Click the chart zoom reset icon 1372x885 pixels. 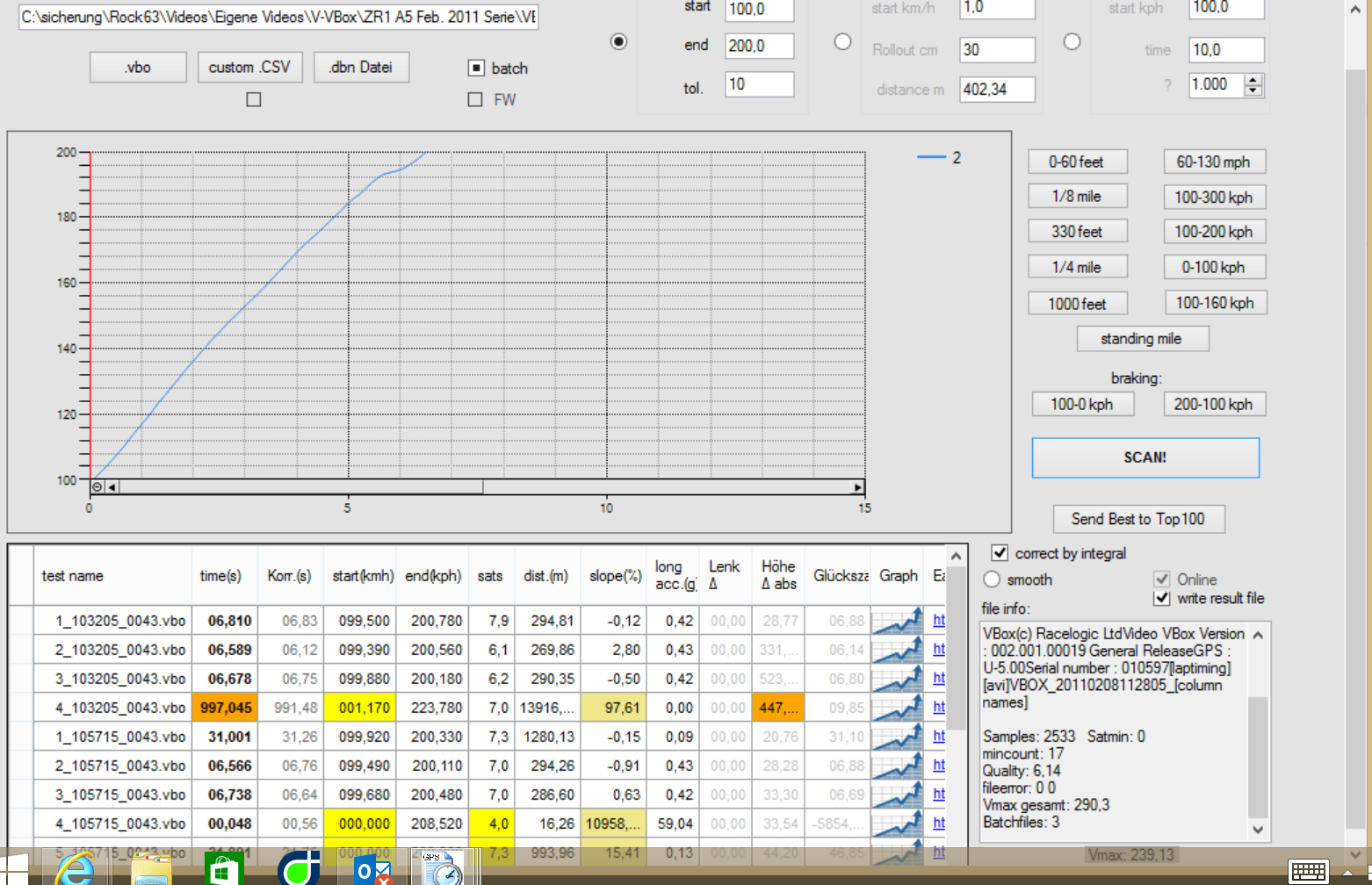97,486
